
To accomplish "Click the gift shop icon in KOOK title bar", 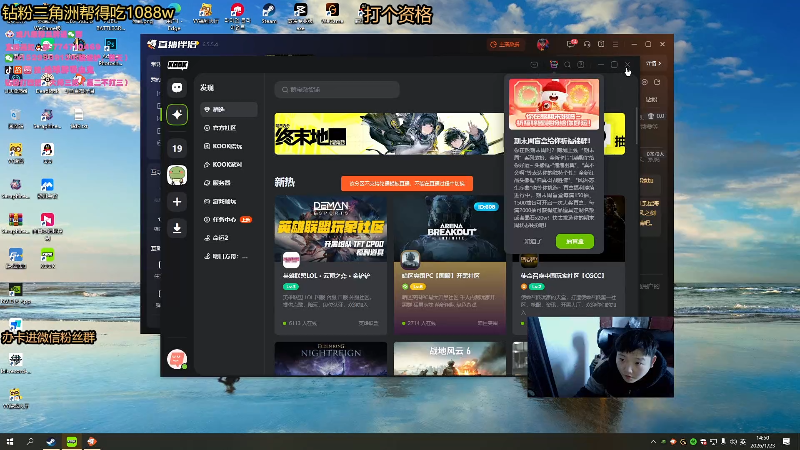I will tap(554, 65).
